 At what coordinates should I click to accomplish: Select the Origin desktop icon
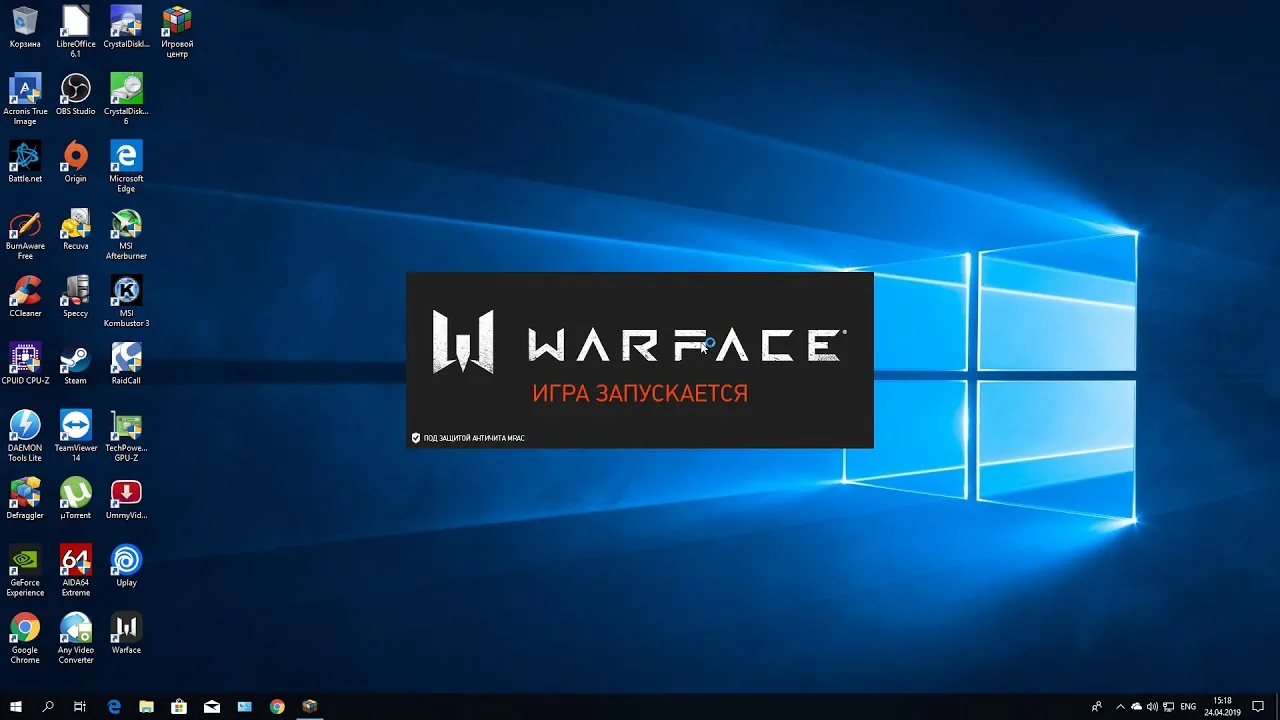pyautogui.click(x=75, y=162)
